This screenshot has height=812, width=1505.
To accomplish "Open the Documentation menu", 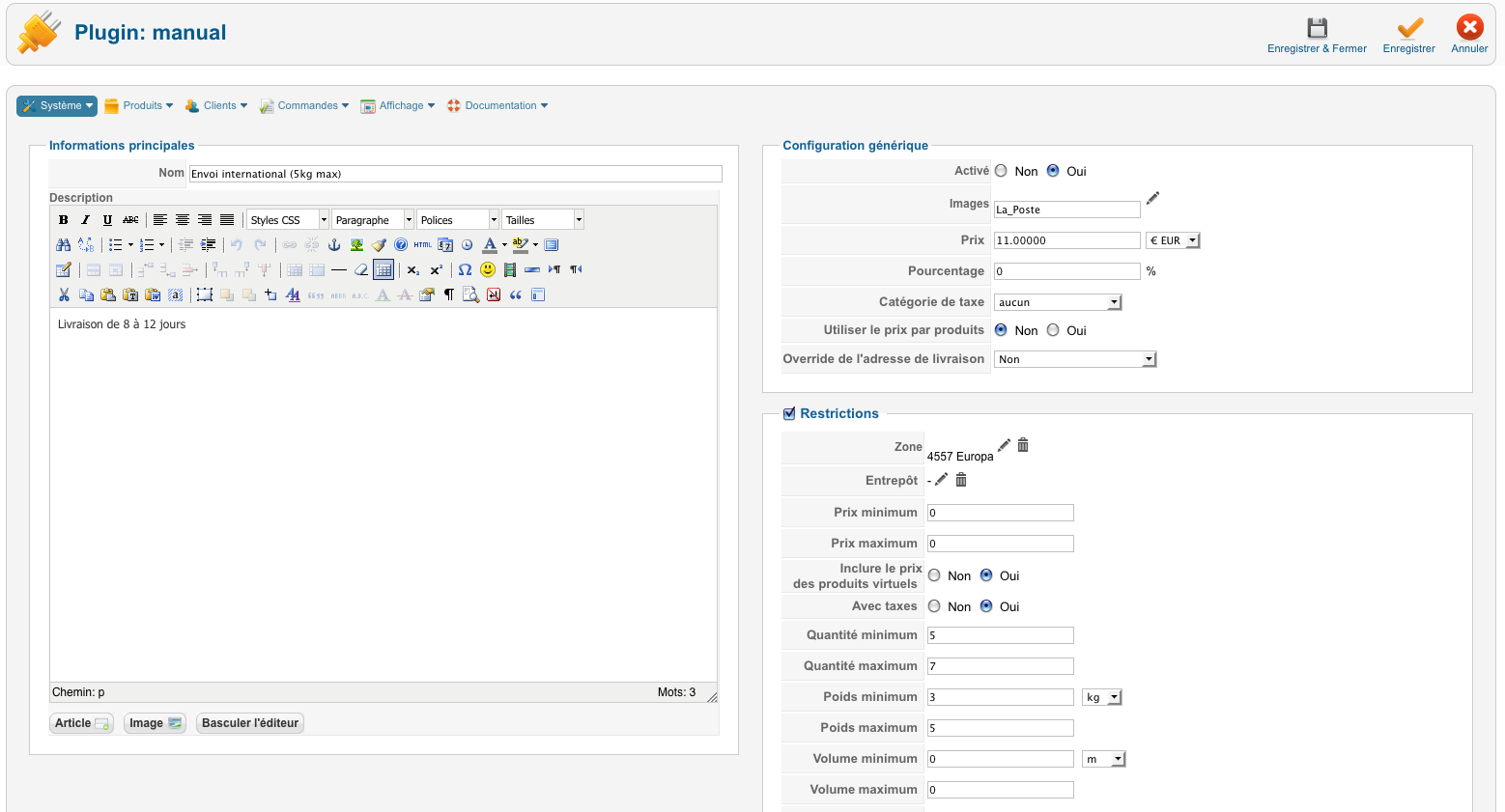I will tap(497, 106).
